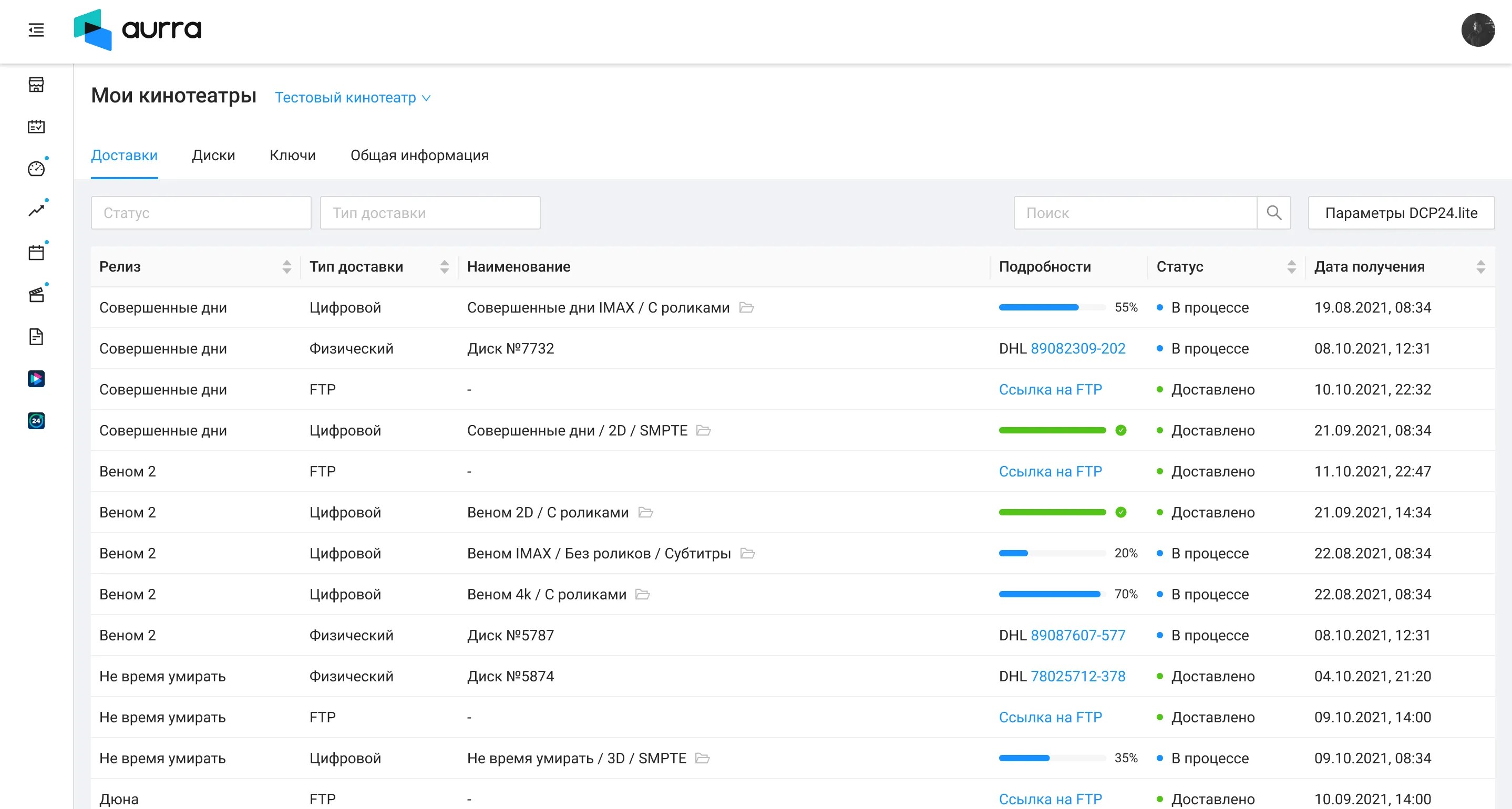Click Веном 4k / С роликами name text
Viewport: 1512px width, 809px height.
coord(547,595)
